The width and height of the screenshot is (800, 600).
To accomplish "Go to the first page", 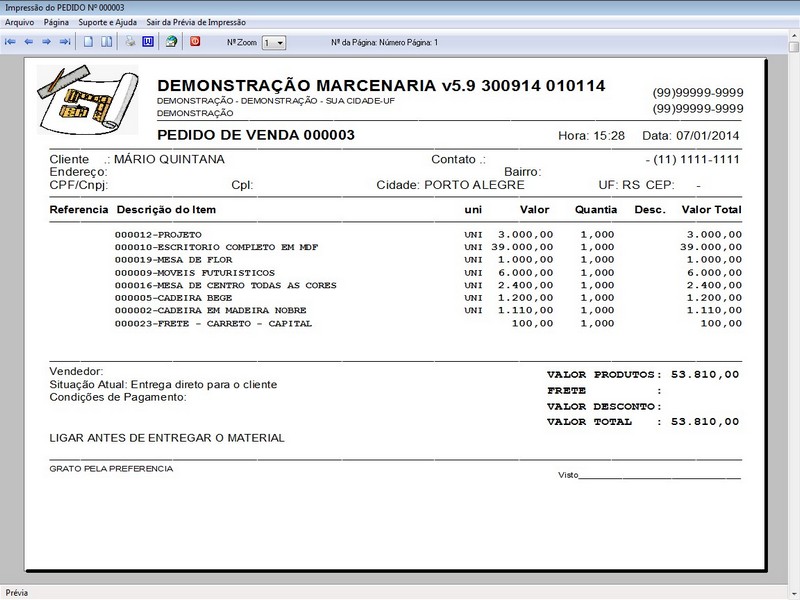I will click(x=10, y=41).
